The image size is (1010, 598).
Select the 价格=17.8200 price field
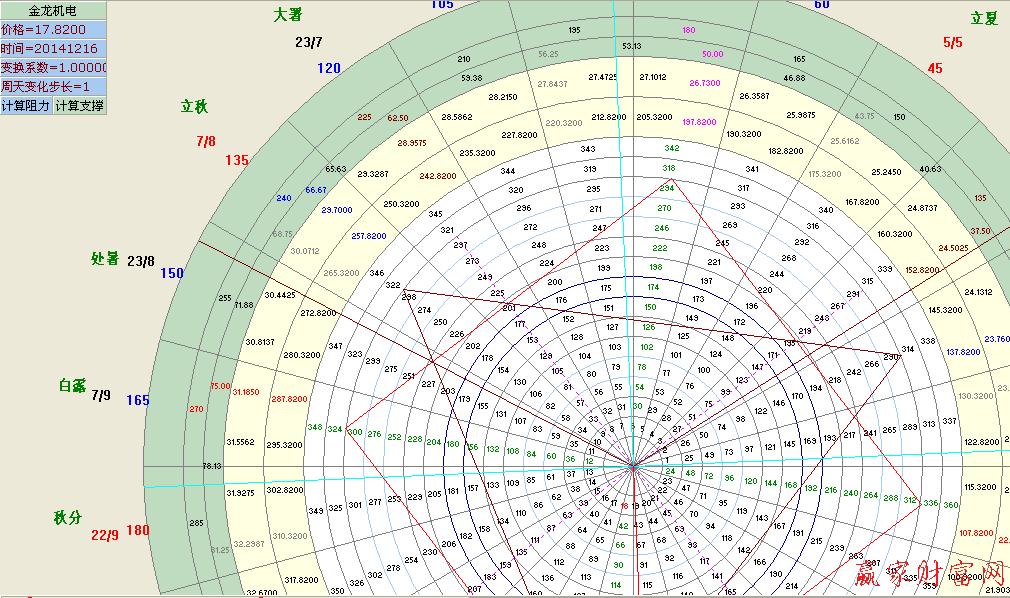(52, 30)
